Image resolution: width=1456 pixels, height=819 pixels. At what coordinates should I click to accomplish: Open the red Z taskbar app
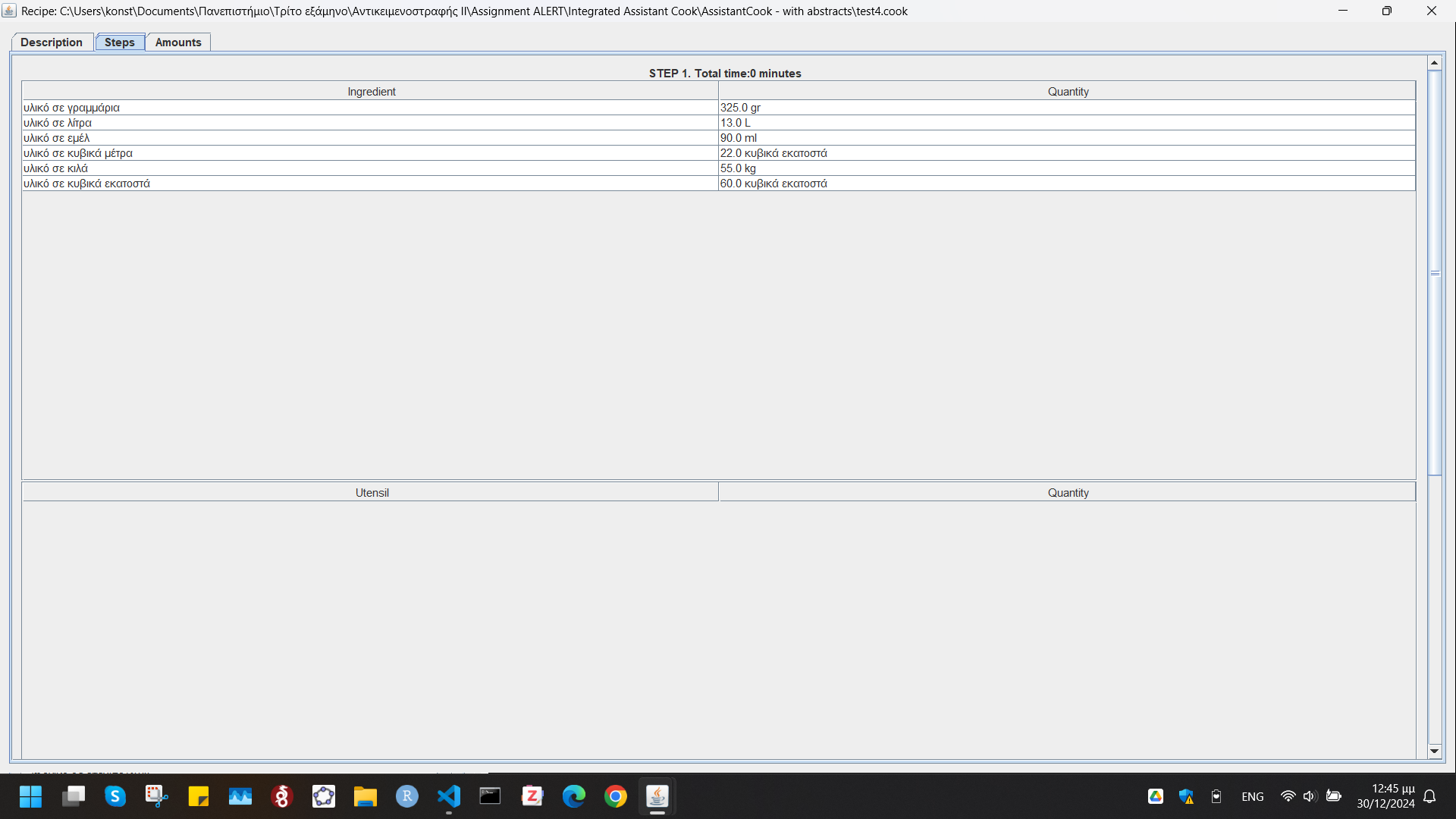tap(532, 796)
